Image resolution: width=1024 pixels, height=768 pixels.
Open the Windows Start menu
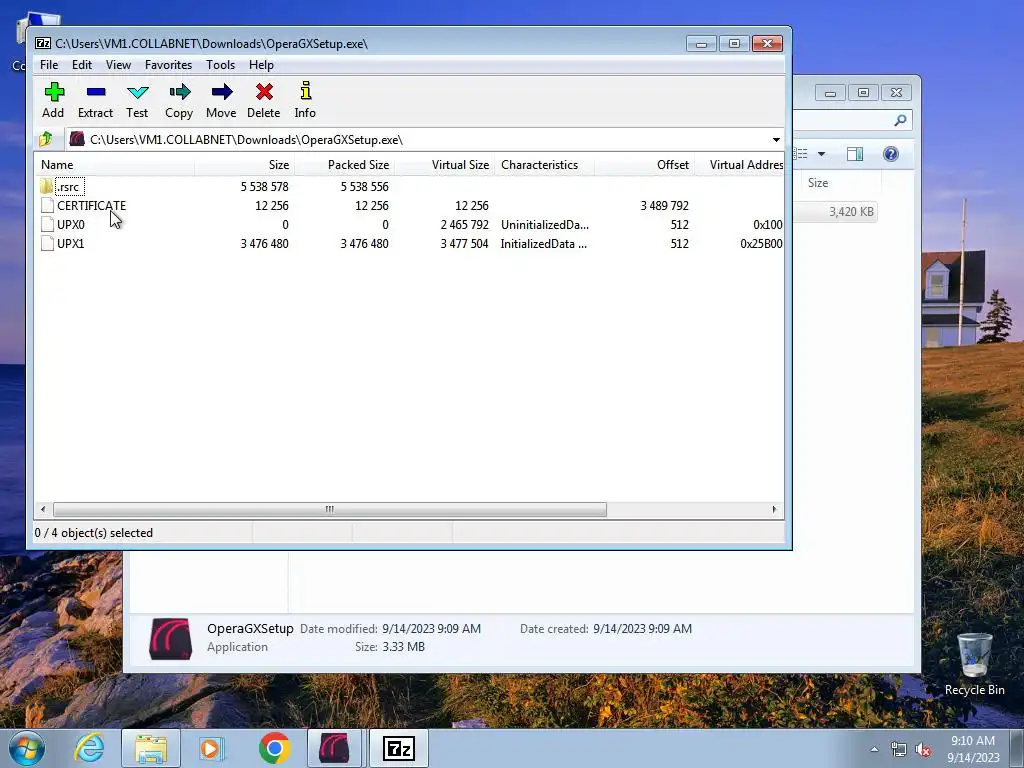coord(27,748)
